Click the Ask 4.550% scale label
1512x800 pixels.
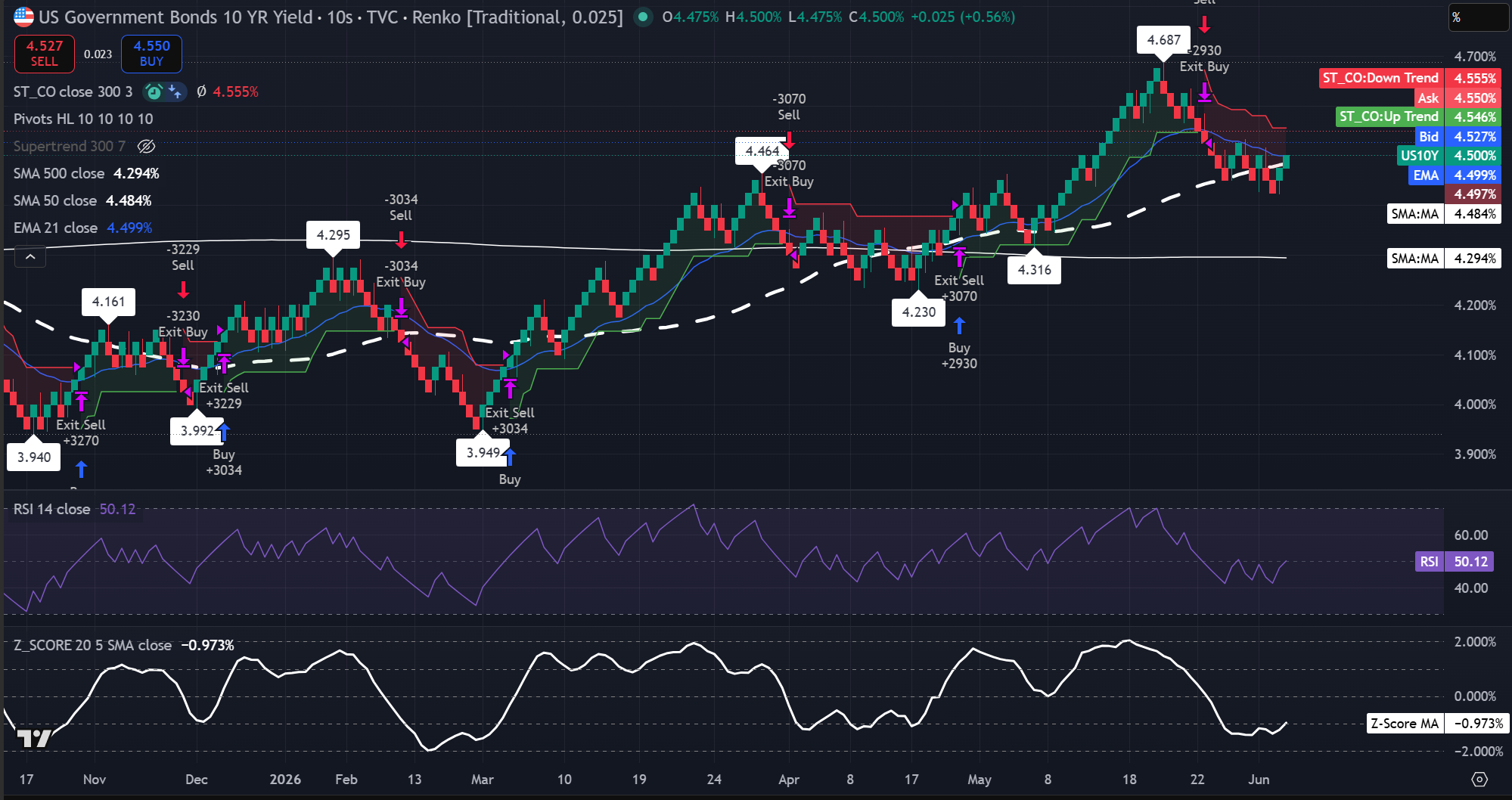1457,98
